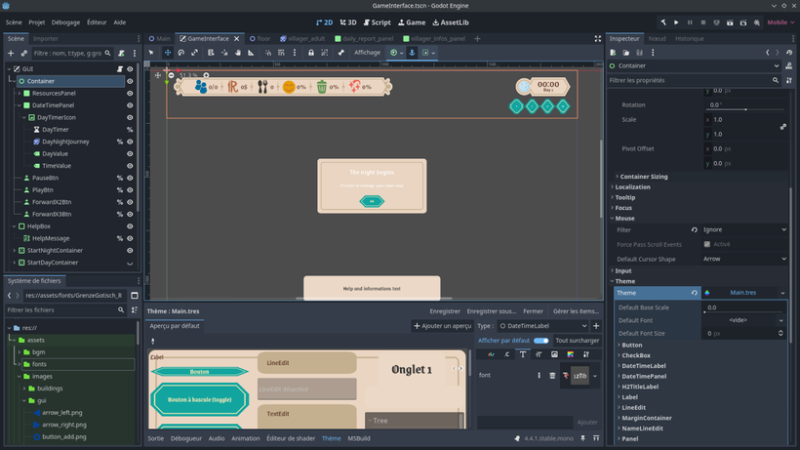Image resolution: width=800 pixels, height=450 pixels.
Task: Toggle file system split view icon
Action: 134,295
